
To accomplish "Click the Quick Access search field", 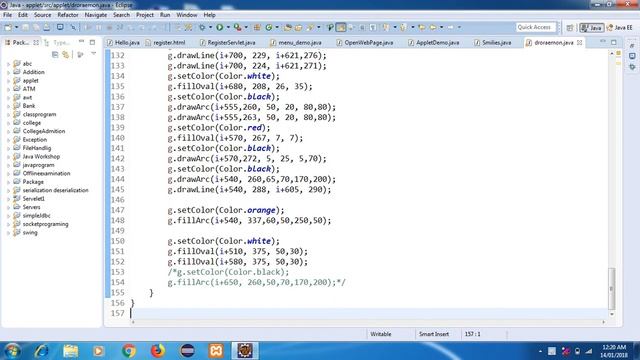I will [536, 27].
